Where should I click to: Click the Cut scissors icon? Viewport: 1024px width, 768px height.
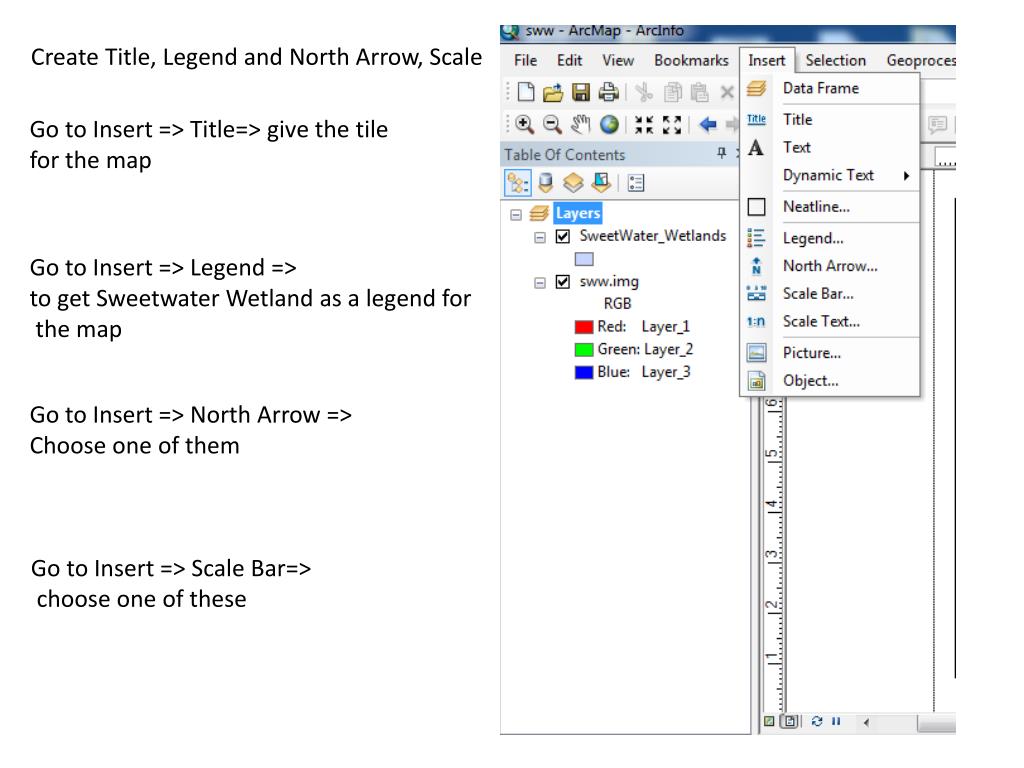click(x=645, y=92)
